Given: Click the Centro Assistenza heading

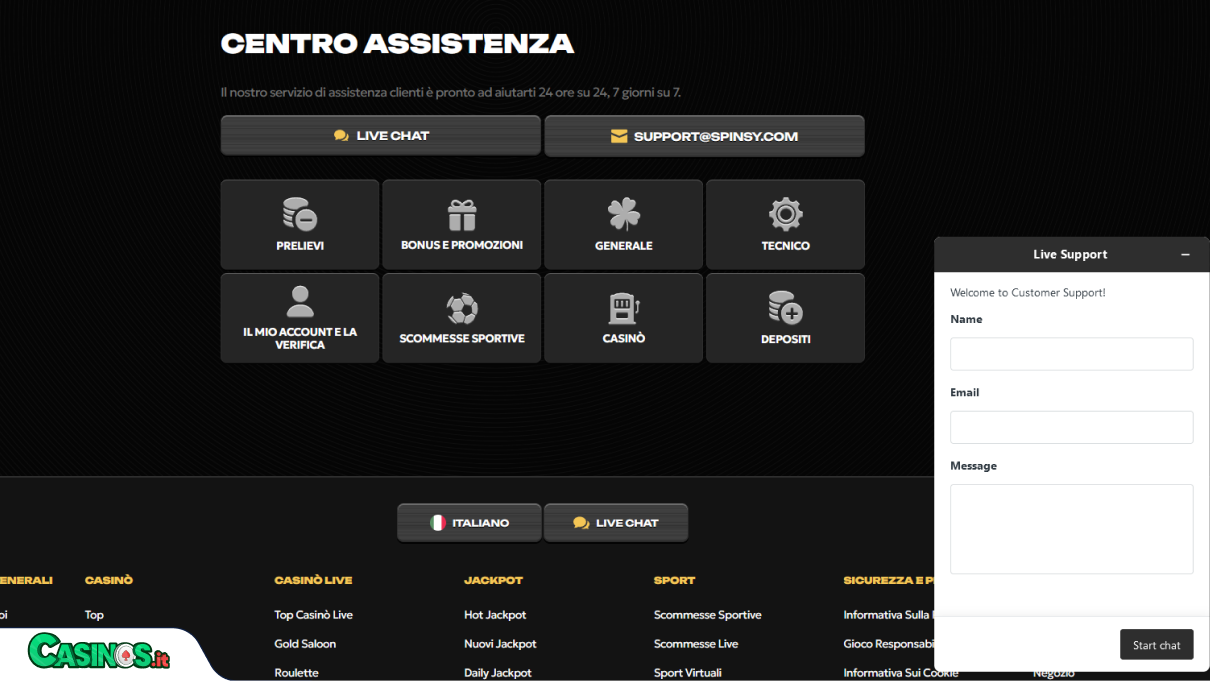Looking at the screenshot, I should (x=397, y=44).
